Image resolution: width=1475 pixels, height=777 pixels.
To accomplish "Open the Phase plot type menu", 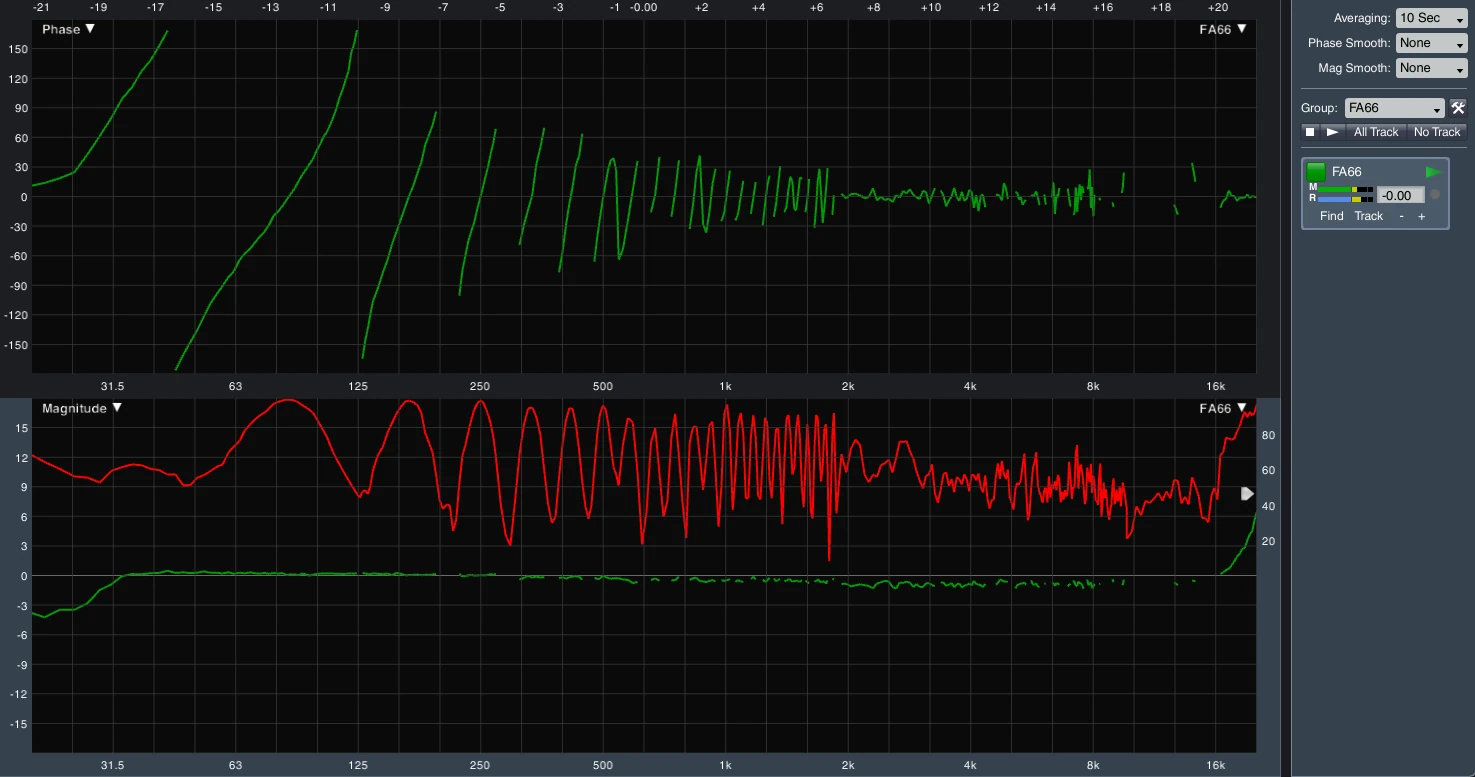I will [x=68, y=29].
